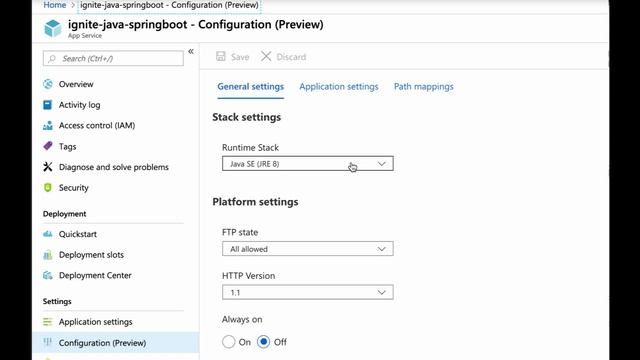Screen dimensions: 640x360
Task: Click the App Service cube icon
Action: 53,29
